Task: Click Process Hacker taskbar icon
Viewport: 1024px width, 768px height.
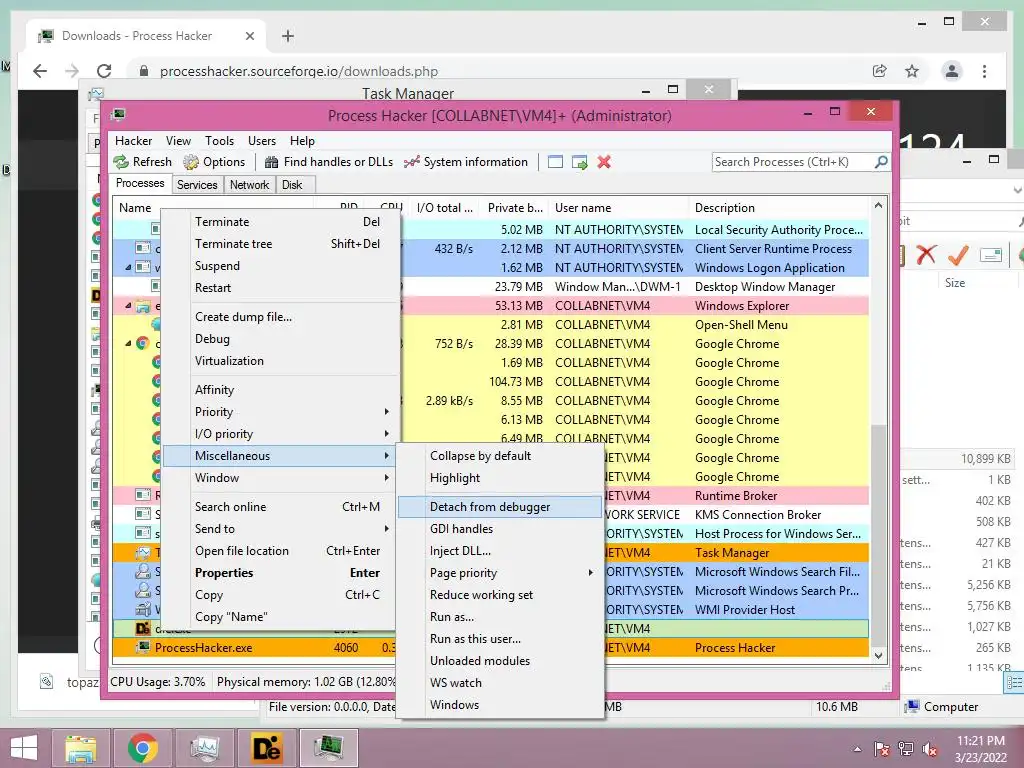Action: point(328,748)
